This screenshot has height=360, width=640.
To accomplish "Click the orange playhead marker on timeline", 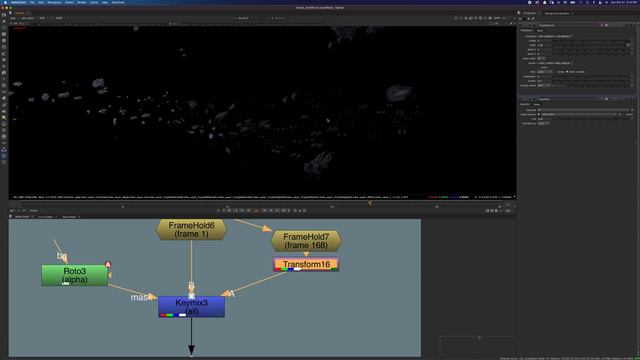I will point(370,203).
